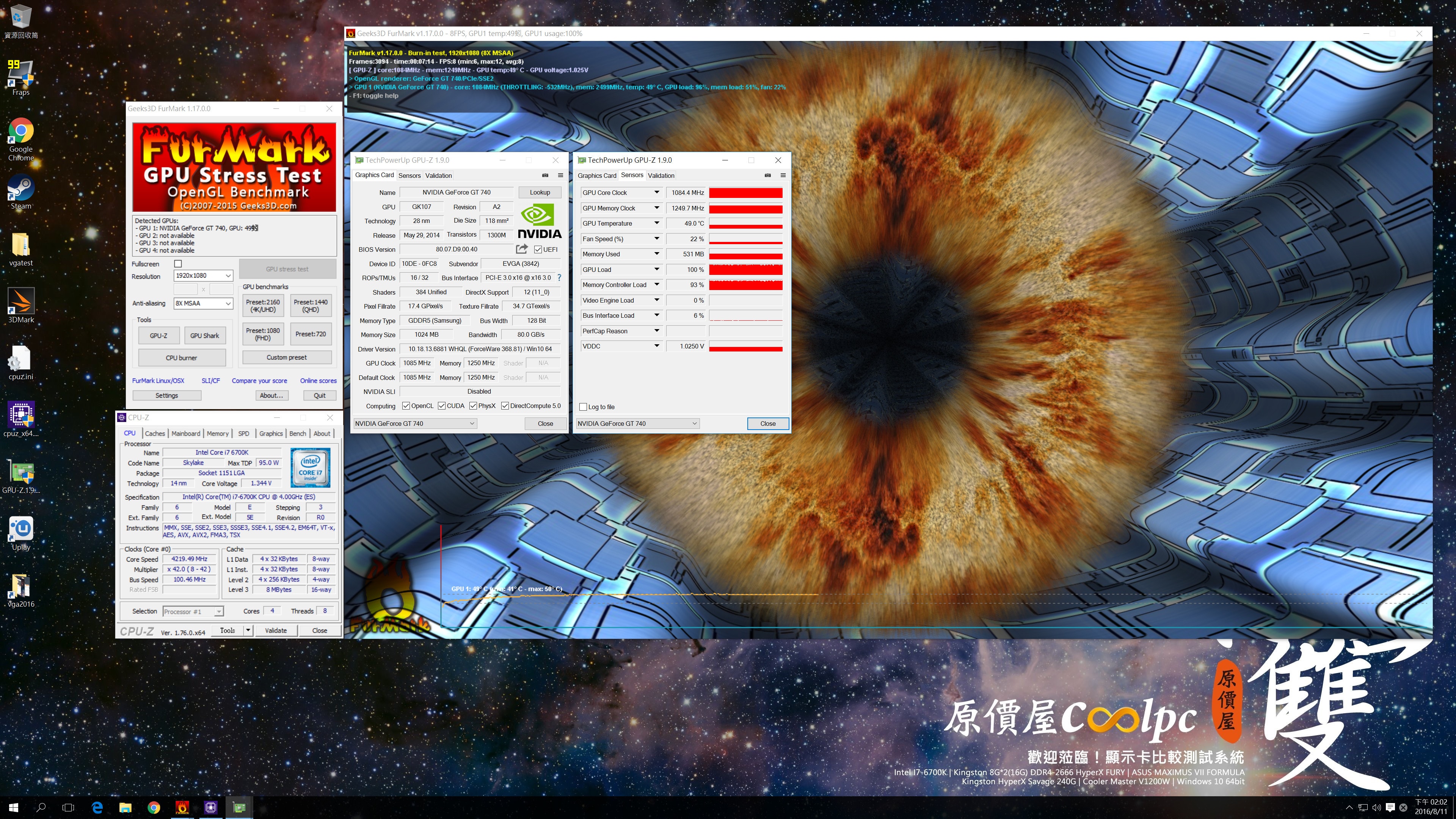Click the Validate button in CPU-Z
1456x819 pixels.
click(x=276, y=630)
